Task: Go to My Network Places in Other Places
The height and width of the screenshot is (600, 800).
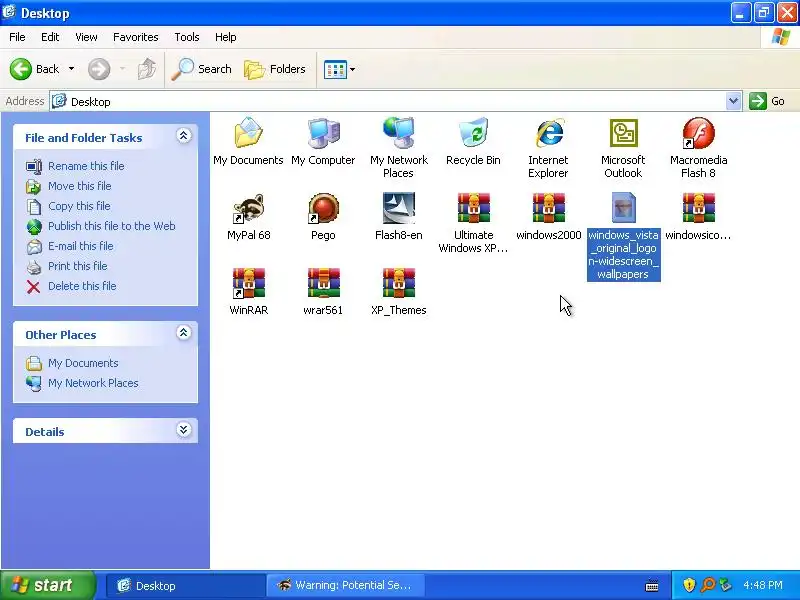Action: coord(82,383)
